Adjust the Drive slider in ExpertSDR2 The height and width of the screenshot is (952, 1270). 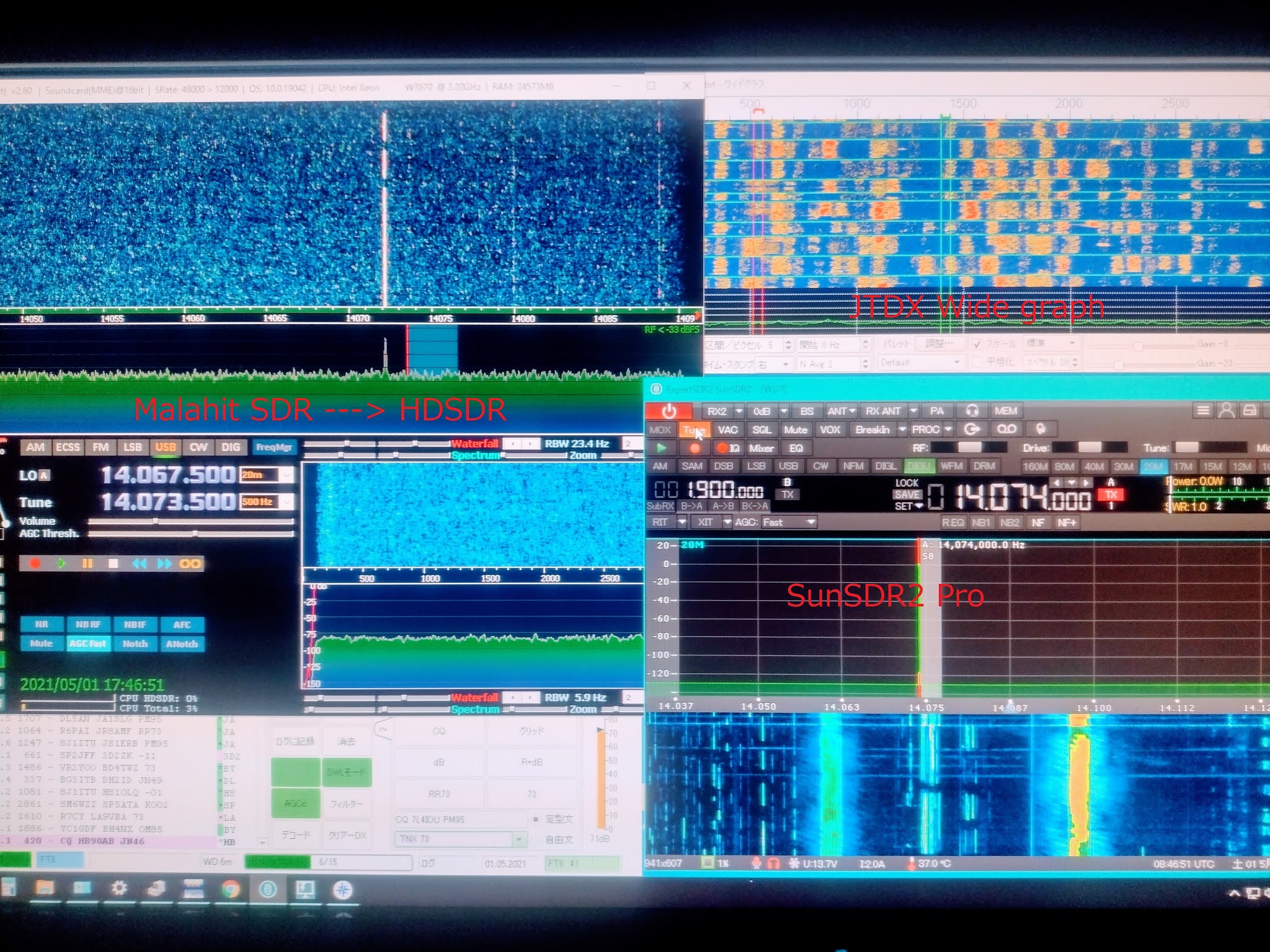point(1088,447)
